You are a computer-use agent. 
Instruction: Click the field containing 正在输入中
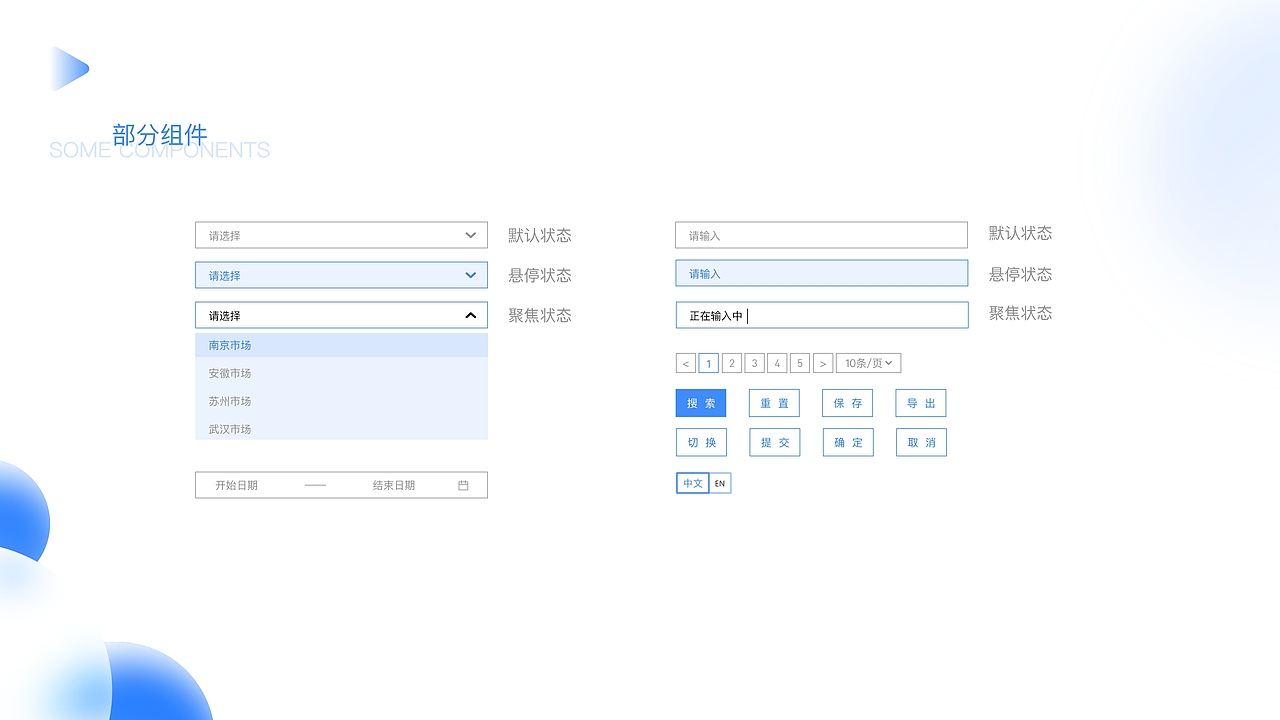click(x=822, y=315)
